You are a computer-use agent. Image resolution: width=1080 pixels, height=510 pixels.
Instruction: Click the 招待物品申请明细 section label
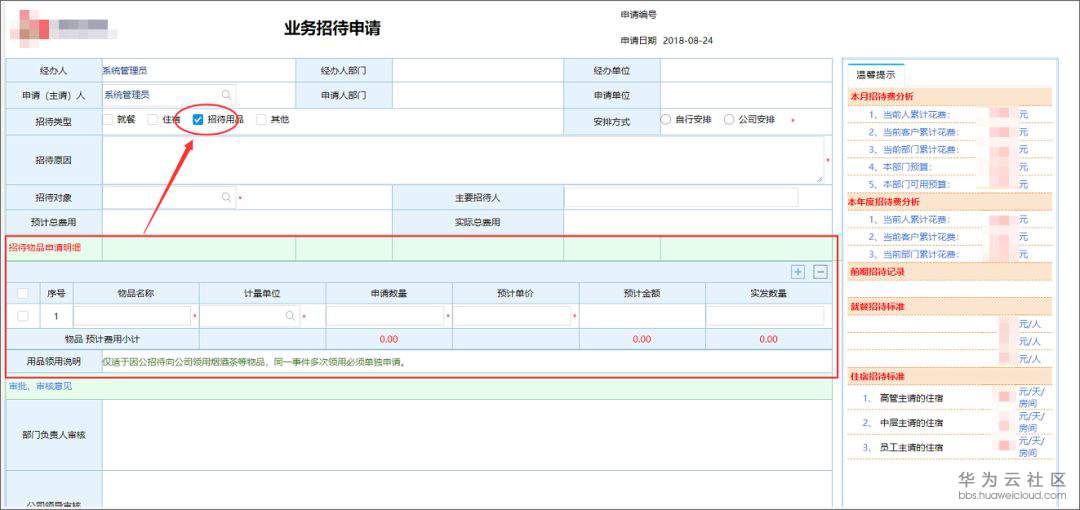44,248
